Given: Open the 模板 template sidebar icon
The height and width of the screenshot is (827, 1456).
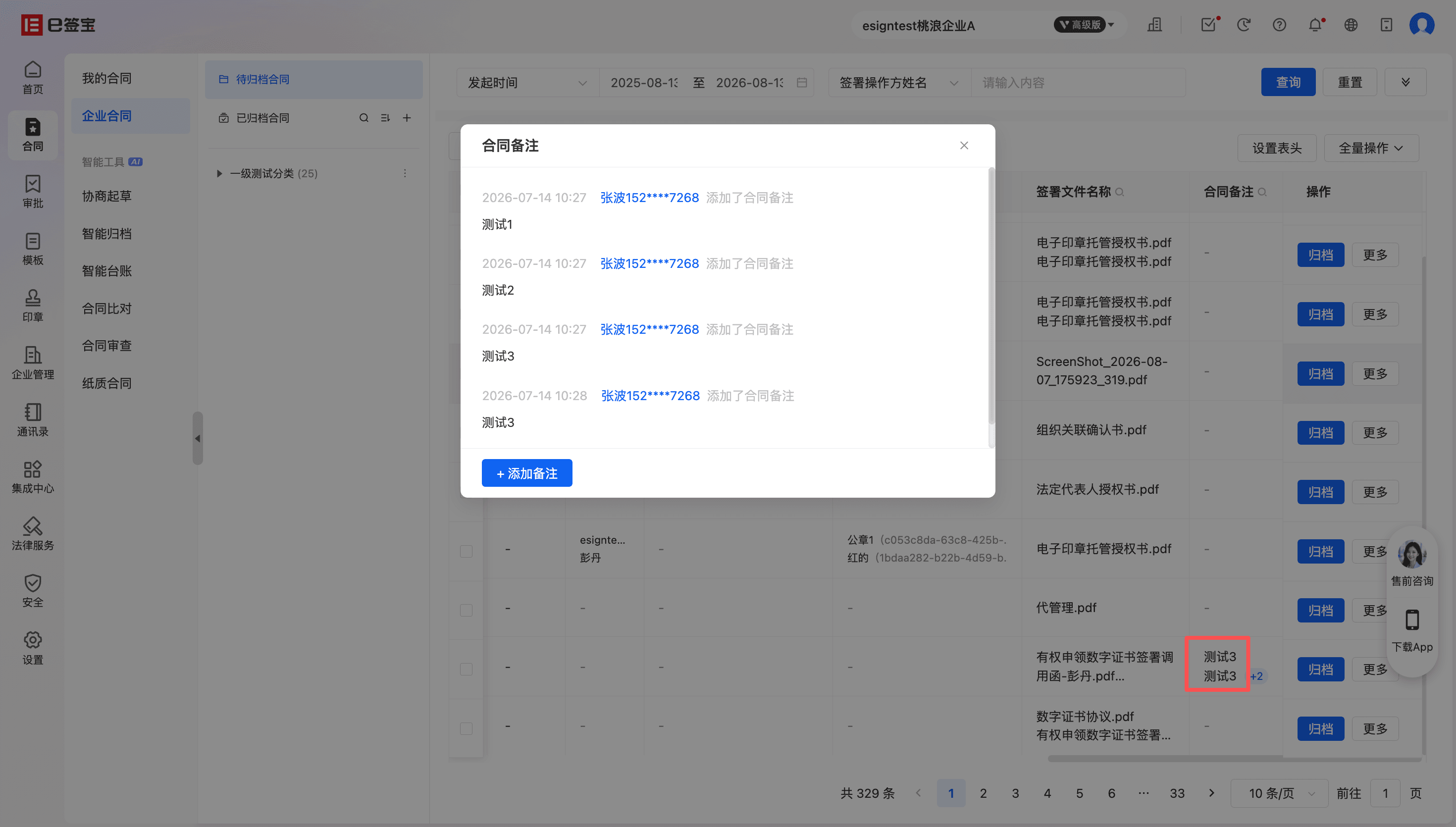Looking at the screenshot, I should (32, 248).
